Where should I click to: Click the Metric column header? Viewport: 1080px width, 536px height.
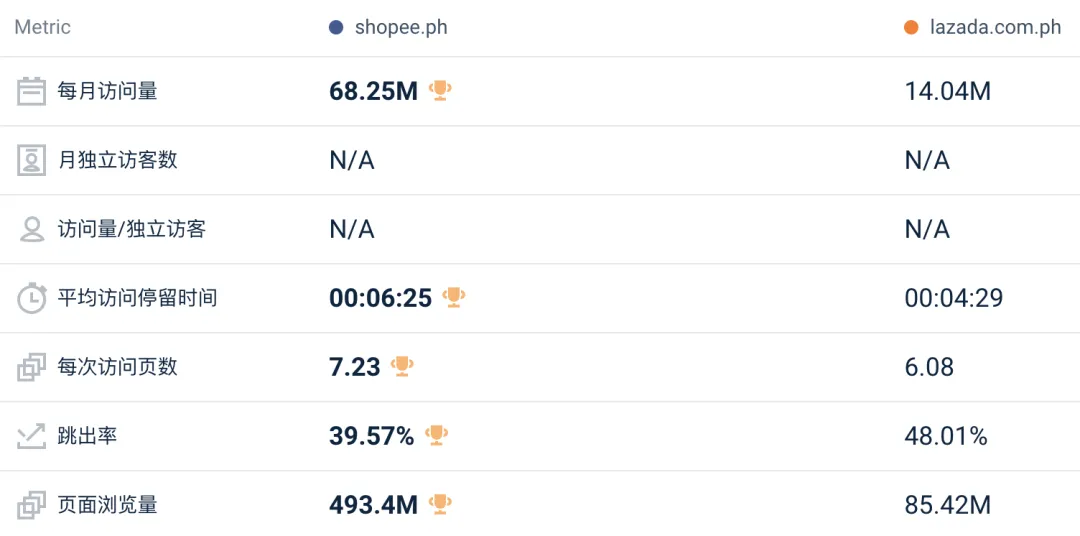(x=43, y=28)
